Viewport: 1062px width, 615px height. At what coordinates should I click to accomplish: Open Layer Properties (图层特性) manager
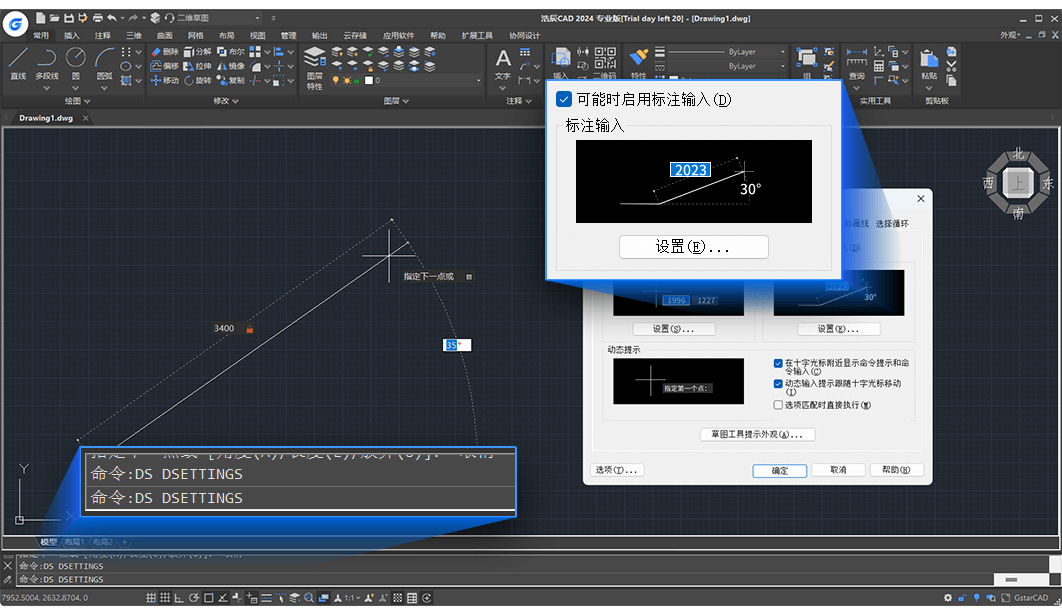(314, 68)
